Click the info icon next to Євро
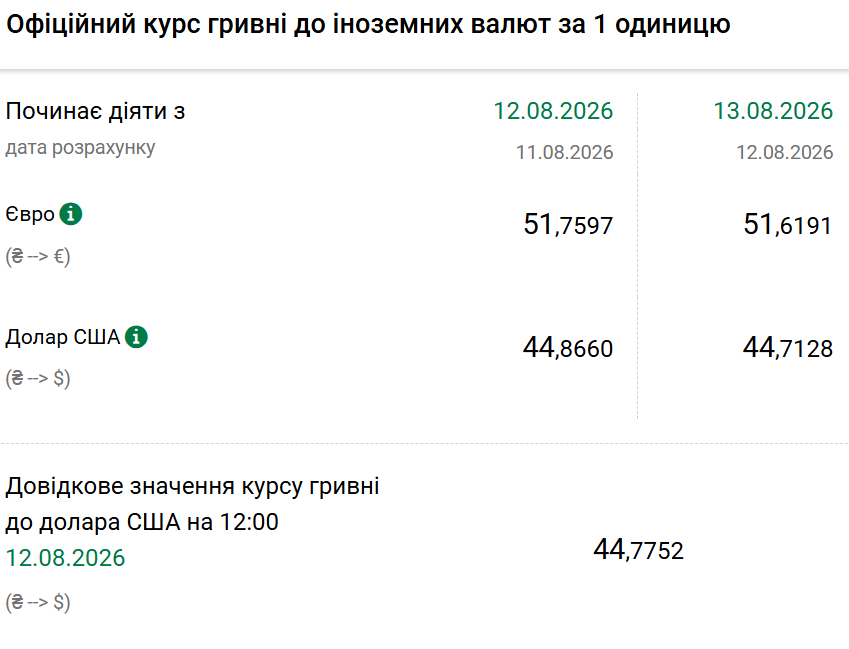 point(71,214)
